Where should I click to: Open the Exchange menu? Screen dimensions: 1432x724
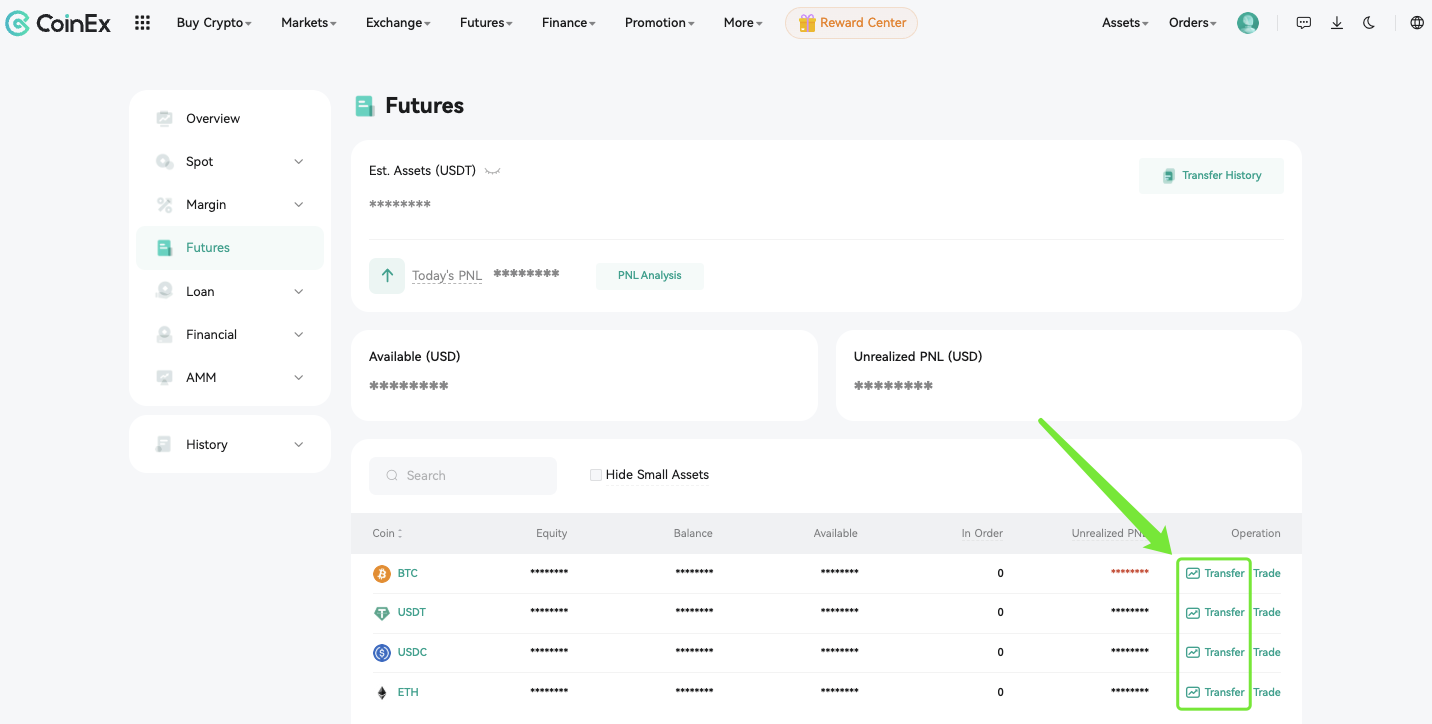(x=398, y=23)
